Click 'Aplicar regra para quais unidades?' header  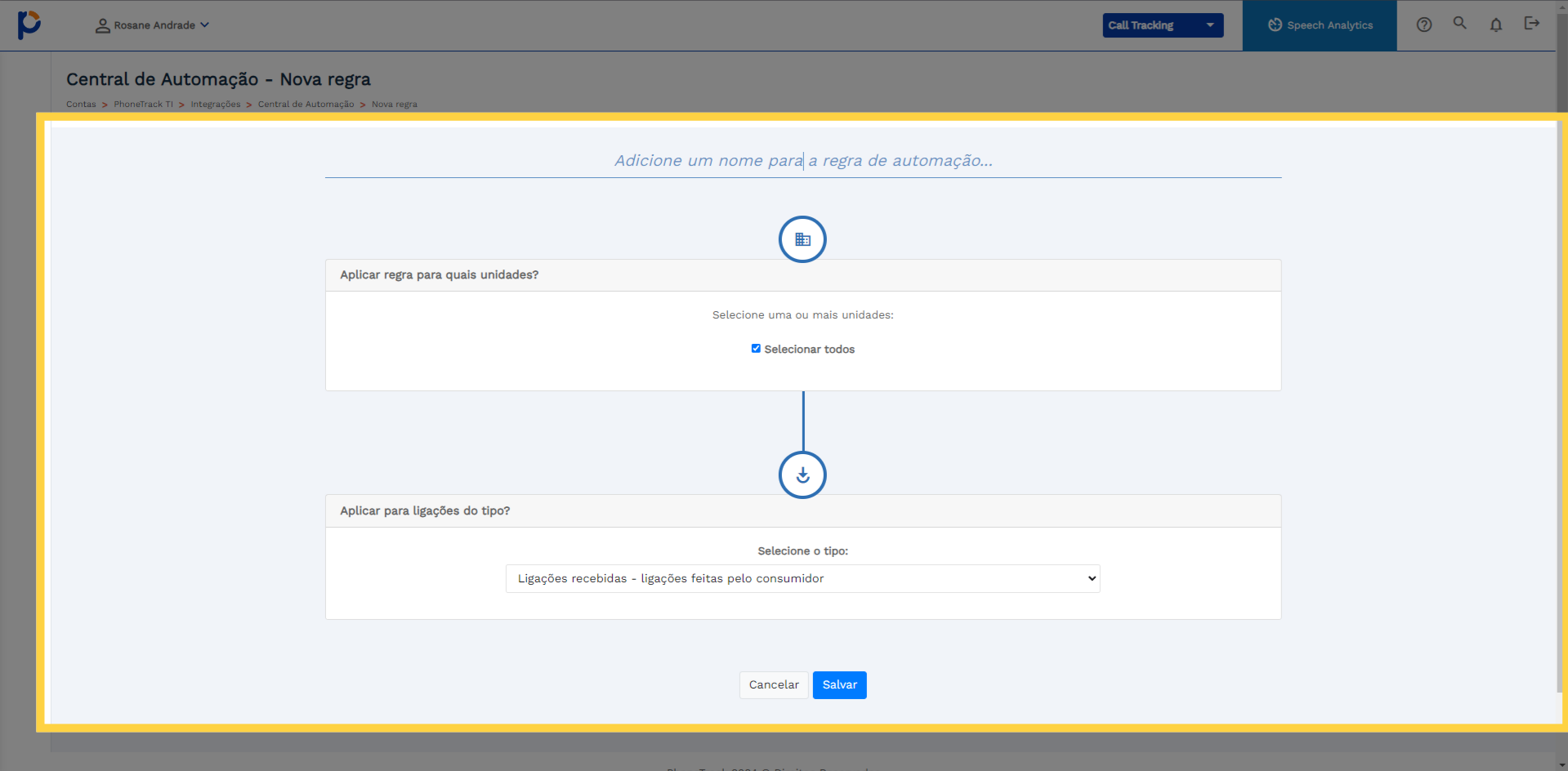tap(803, 275)
